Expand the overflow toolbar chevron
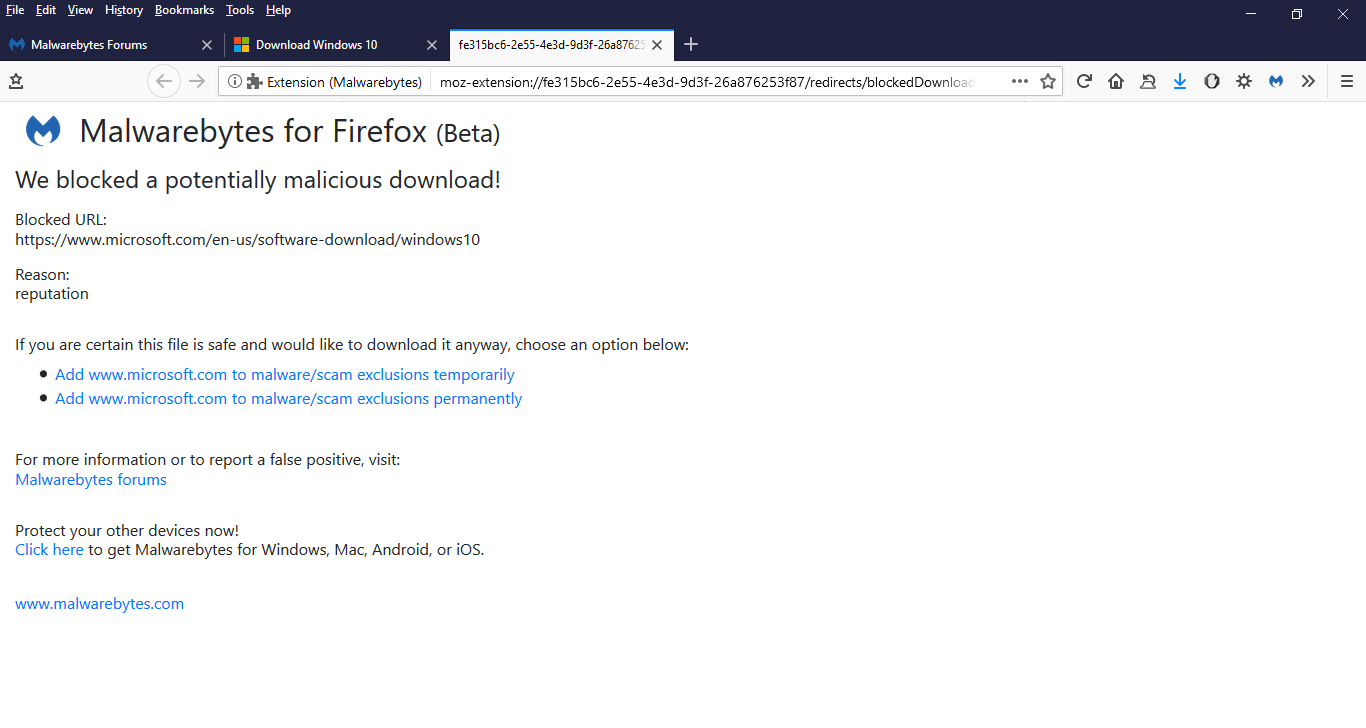Image resolution: width=1366 pixels, height=728 pixels. pyautogui.click(x=1308, y=81)
